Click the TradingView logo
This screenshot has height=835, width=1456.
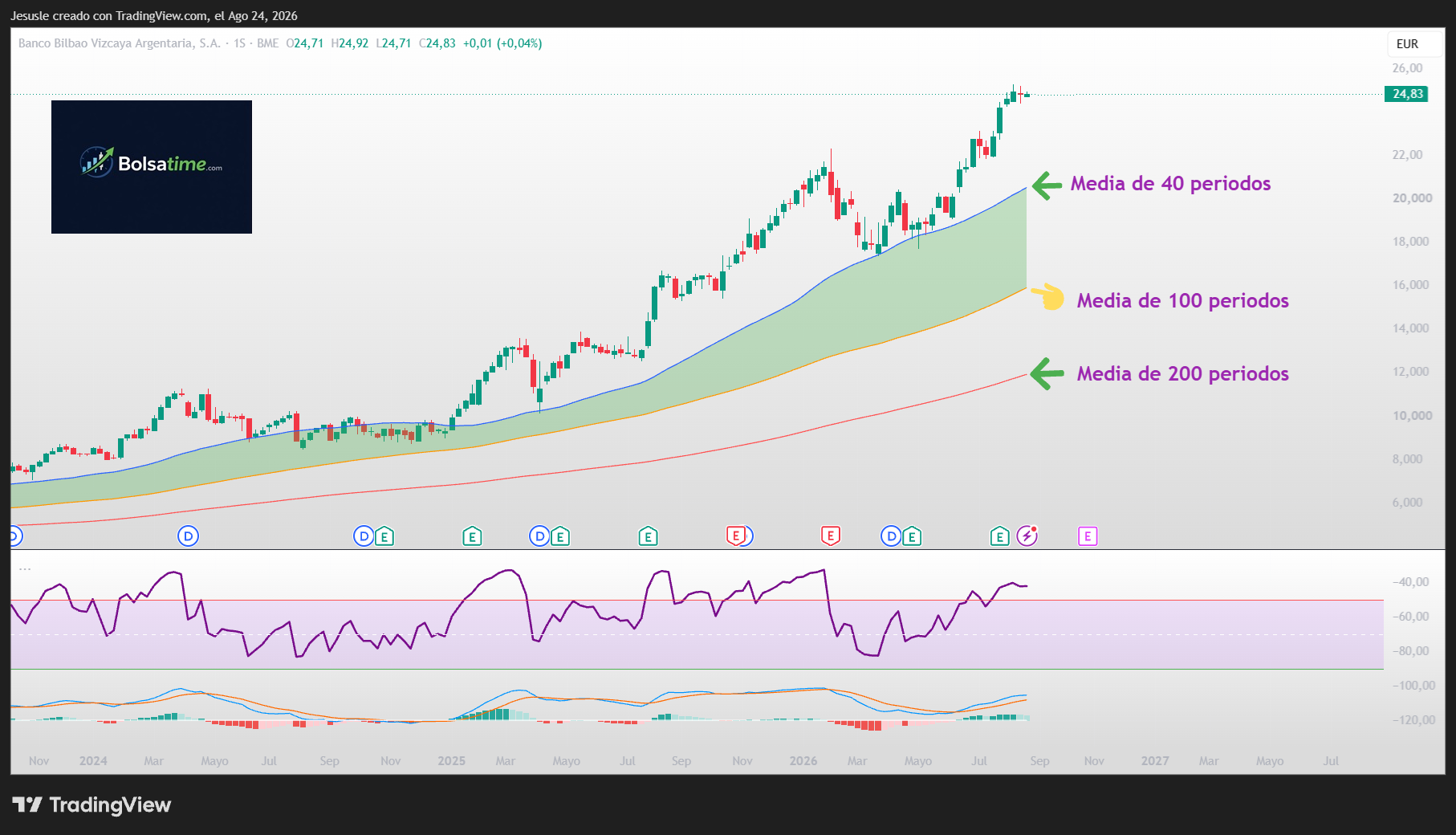pos(92,805)
